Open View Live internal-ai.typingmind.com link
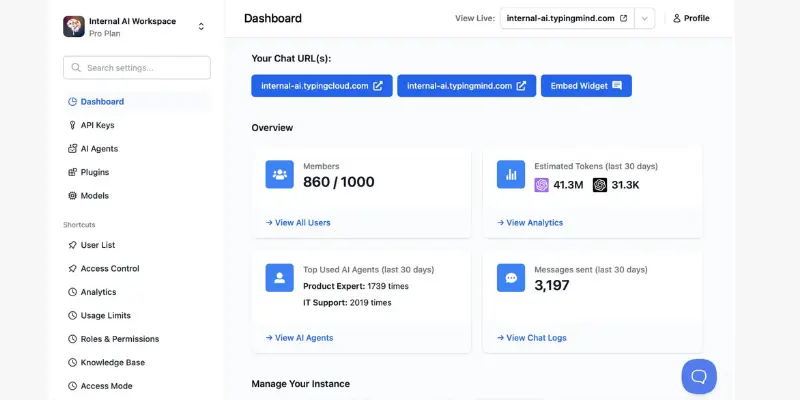 (x=567, y=18)
